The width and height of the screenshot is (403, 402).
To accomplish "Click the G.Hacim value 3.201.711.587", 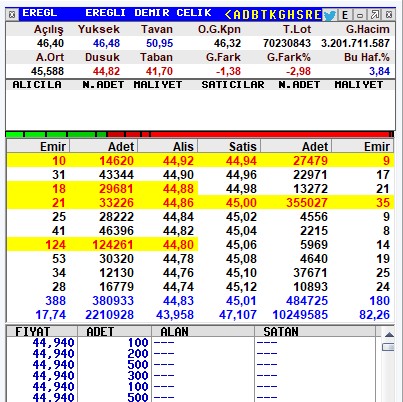I will coord(355,43).
